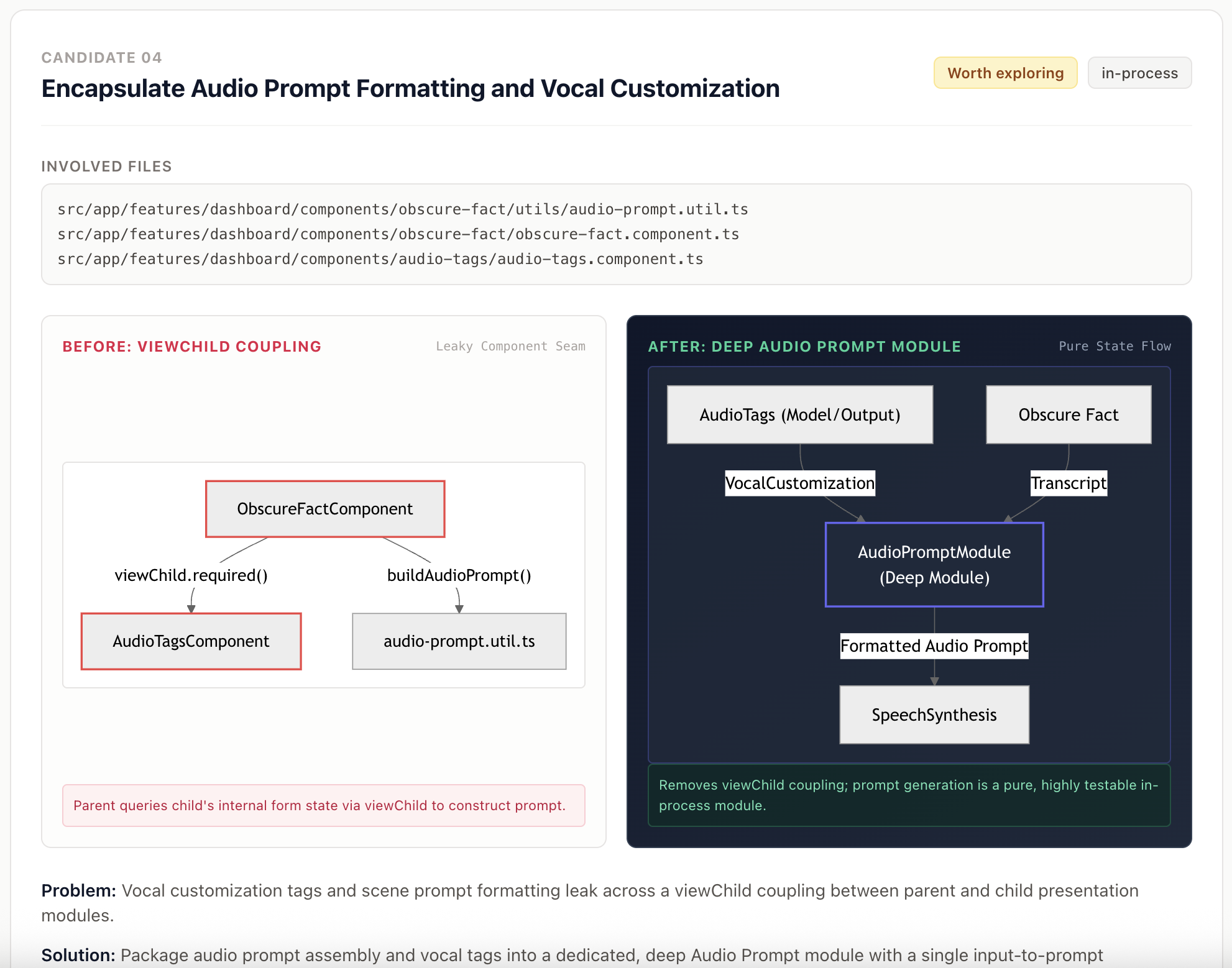Click the audio-prompt.util.ts diagram node

459,641
